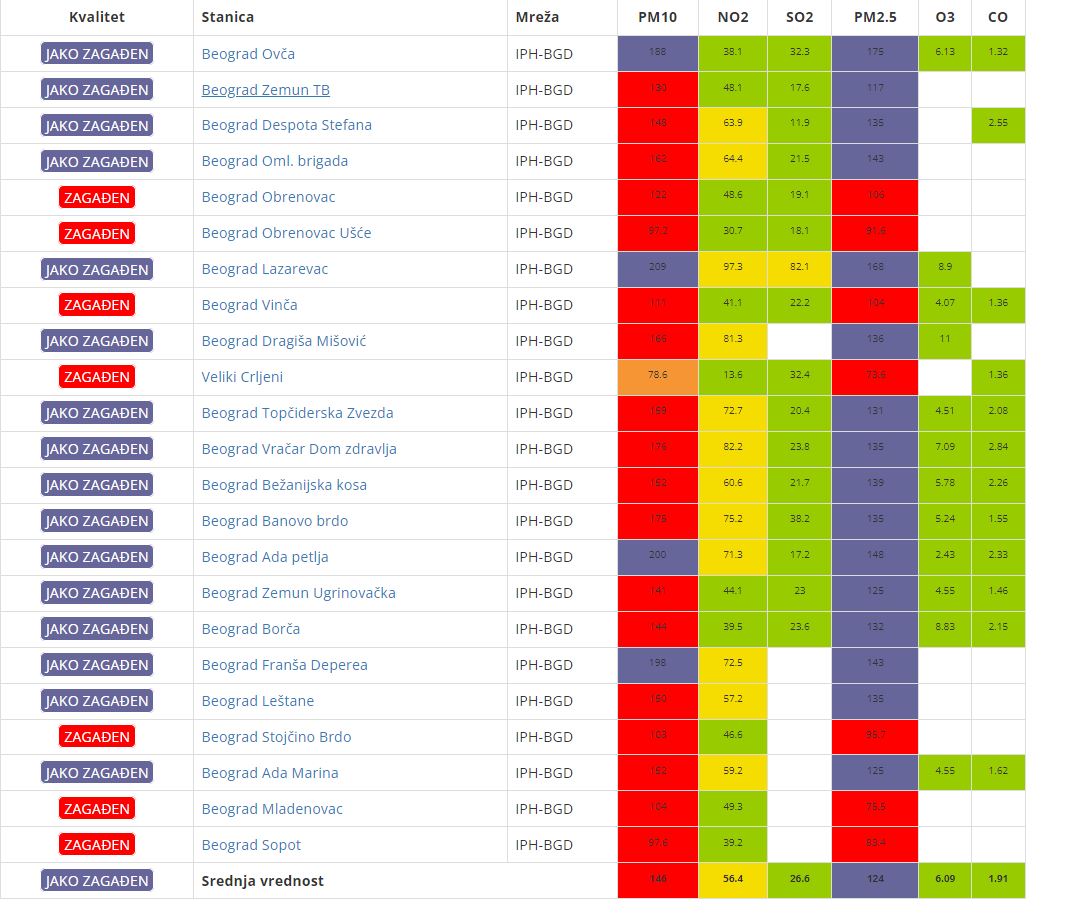
Task: Click the Stanica column header
Action: point(227,17)
